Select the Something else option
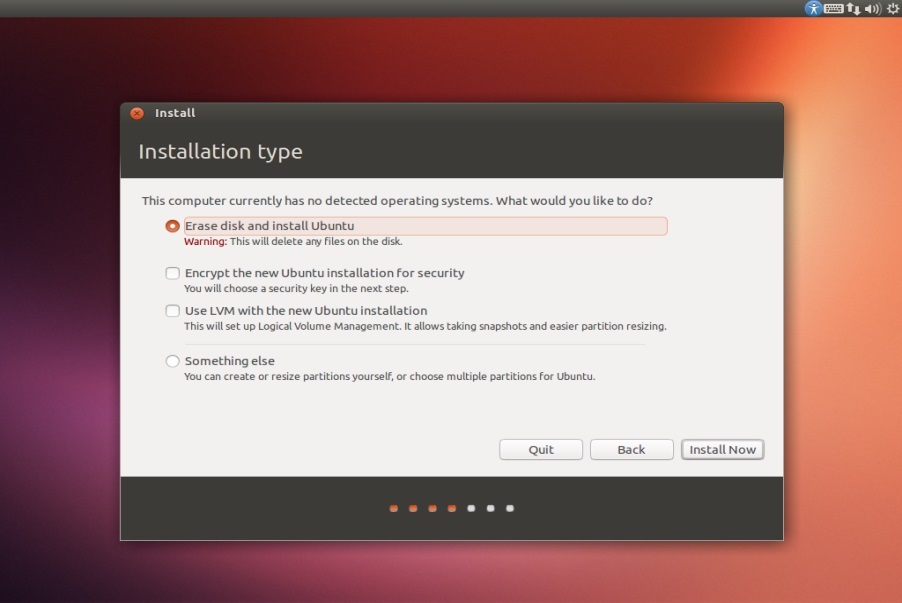902x603 pixels. [173, 361]
